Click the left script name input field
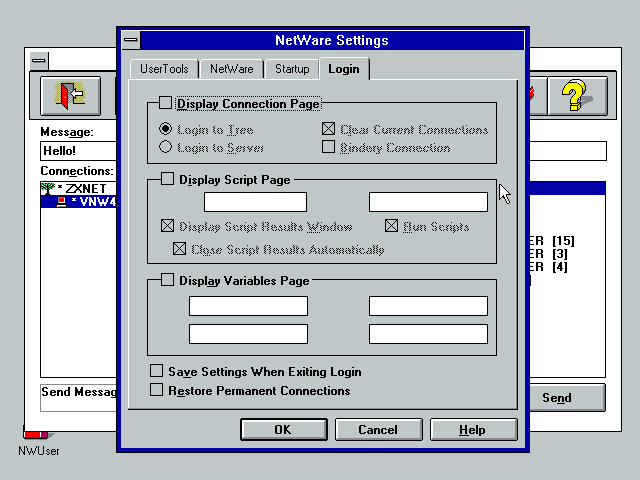Viewport: 640px width, 480px height. point(256,202)
